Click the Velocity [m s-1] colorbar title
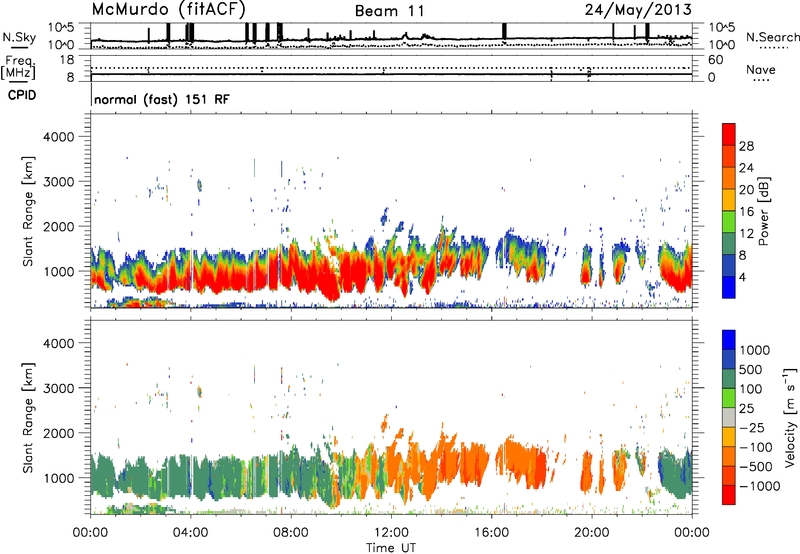 click(790, 417)
